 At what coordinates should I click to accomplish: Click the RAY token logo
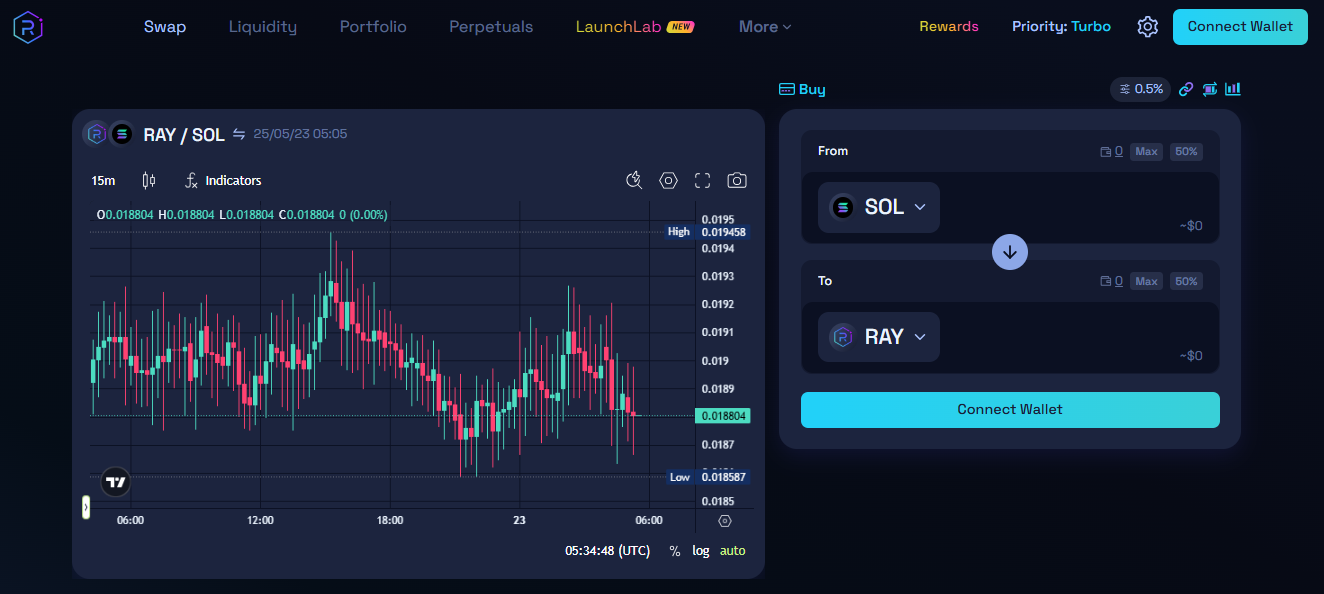coord(843,337)
